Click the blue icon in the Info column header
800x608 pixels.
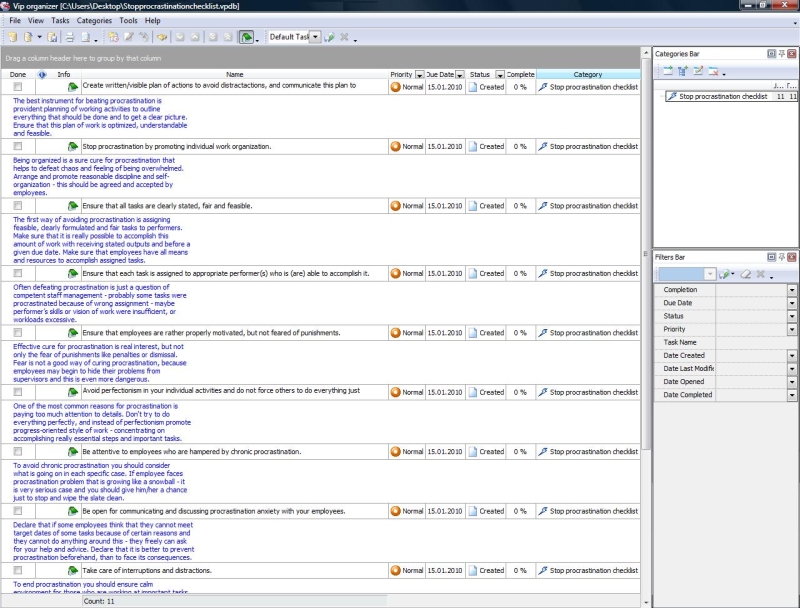point(42,74)
